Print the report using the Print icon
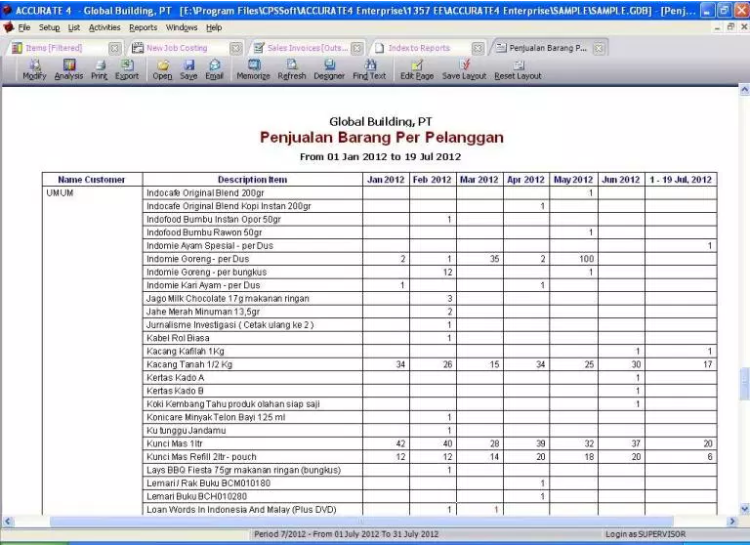Viewport: 750px width, 545px height. point(99,68)
